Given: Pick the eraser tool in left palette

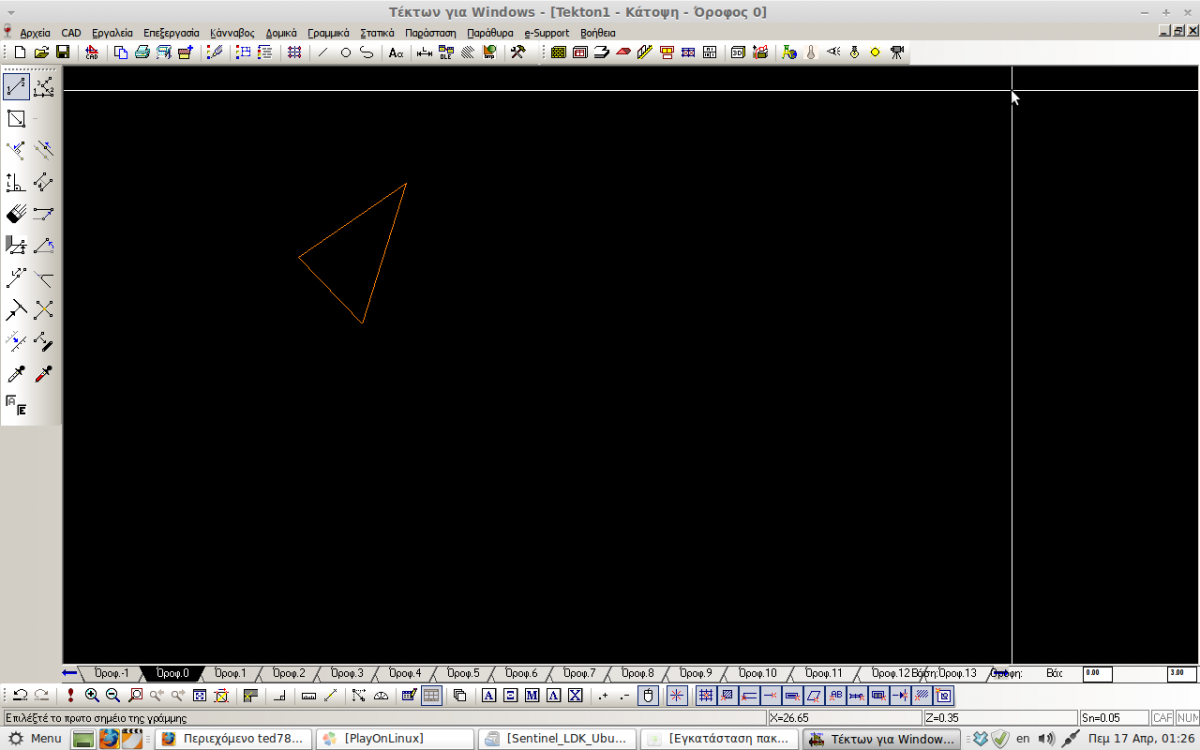Looking at the screenshot, I should click(16, 213).
